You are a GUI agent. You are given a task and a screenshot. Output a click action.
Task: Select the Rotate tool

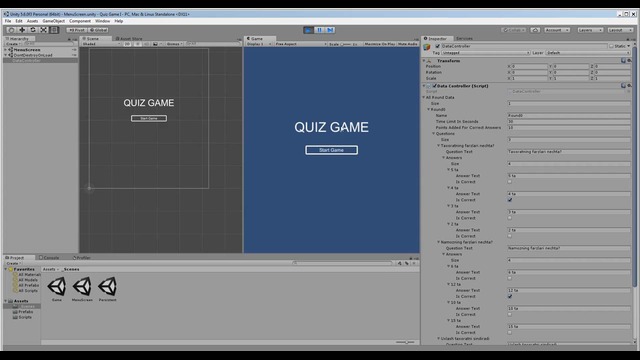point(33,30)
